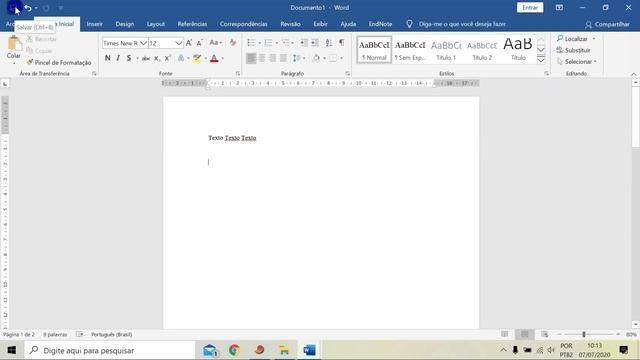Open text effects glowing A icon
640x360 pixels.
click(x=181, y=58)
